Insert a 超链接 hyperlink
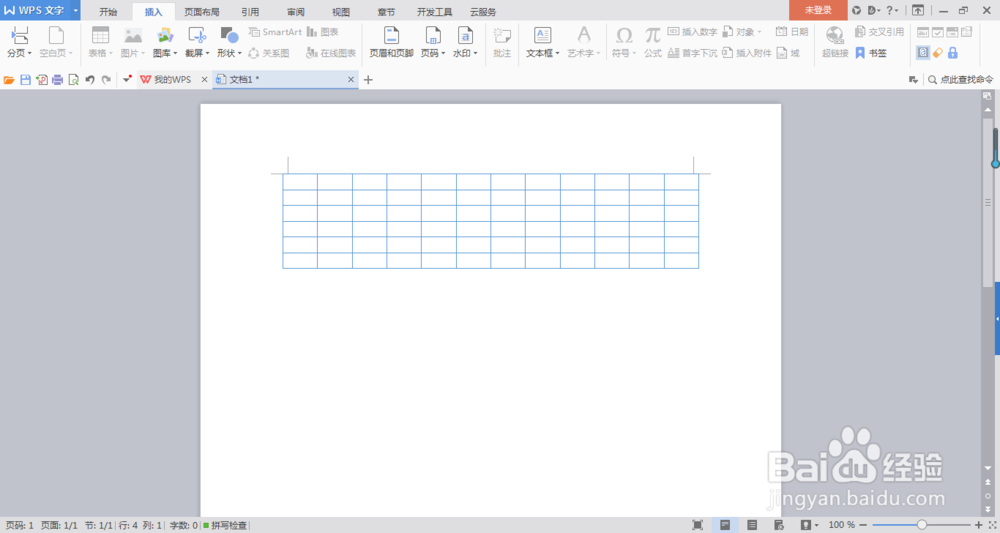Screen dimensions: 1000x533 (x=835, y=43)
